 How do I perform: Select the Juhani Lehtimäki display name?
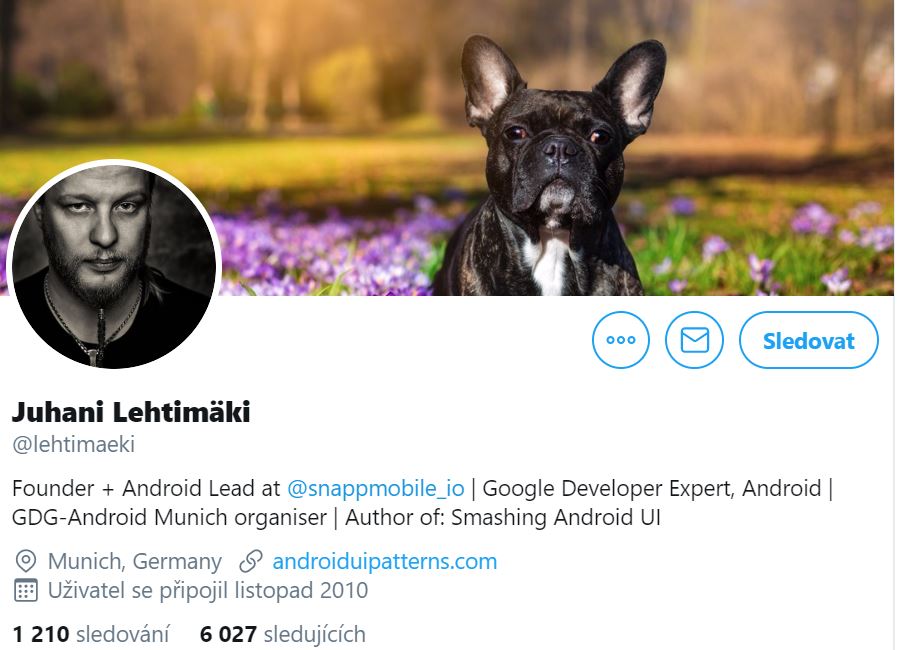point(131,412)
